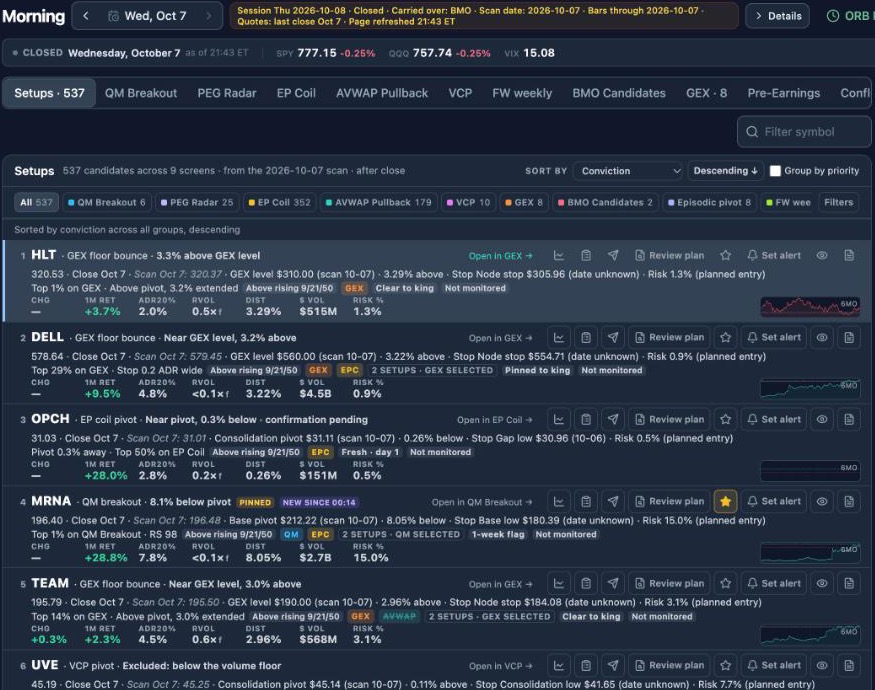Click TEAM 6MO sparkline chart
Image resolution: width=875 pixels, height=690 pixels.
click(810, 635)
